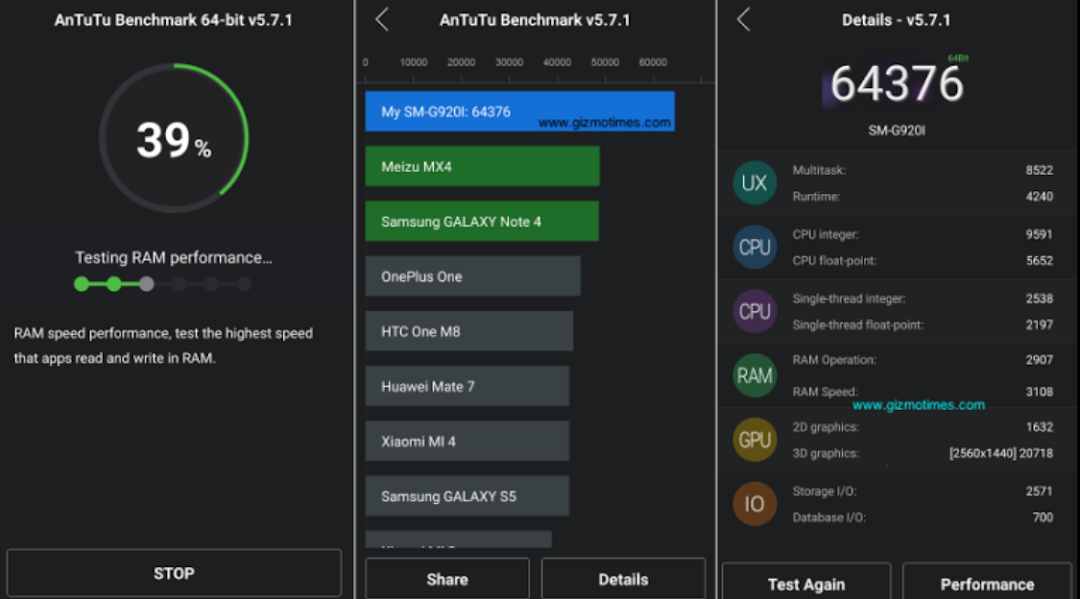Click the test stage progress dots

point(163,284)
